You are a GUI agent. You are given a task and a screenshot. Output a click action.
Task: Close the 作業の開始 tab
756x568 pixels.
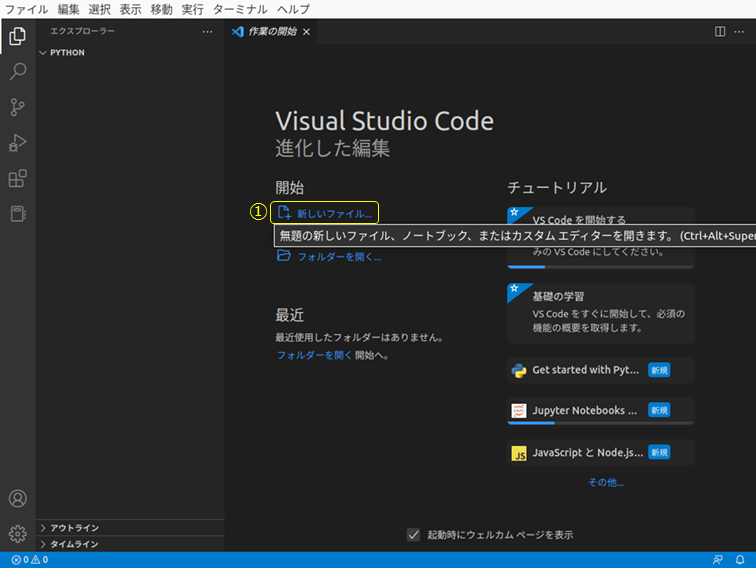point(307,32)
